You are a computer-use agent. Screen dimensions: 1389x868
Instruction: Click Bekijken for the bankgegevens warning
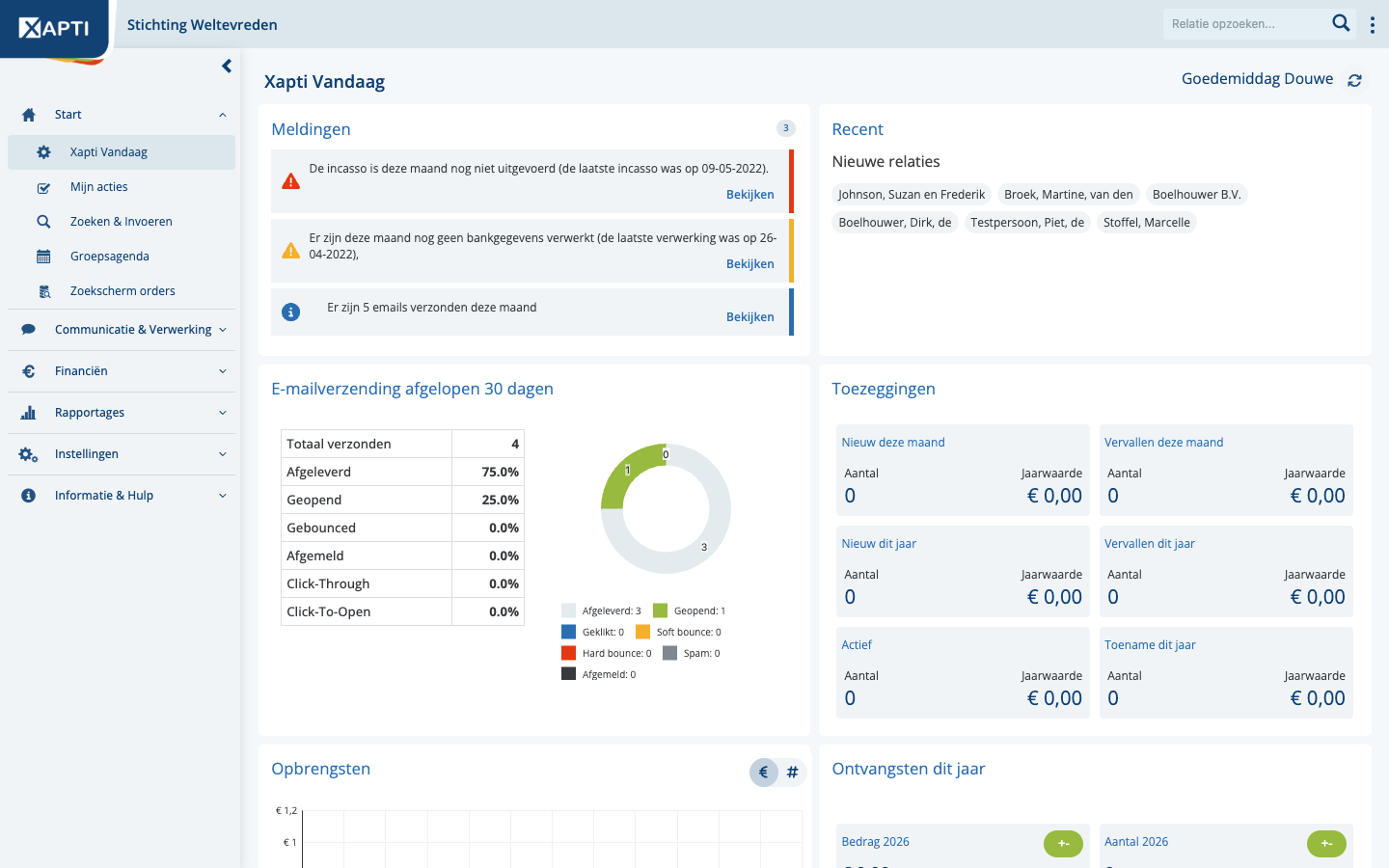point(749,264)
